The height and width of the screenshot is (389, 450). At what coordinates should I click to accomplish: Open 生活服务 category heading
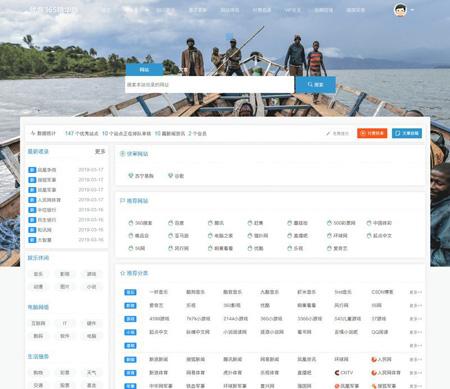tap(38, 357)
